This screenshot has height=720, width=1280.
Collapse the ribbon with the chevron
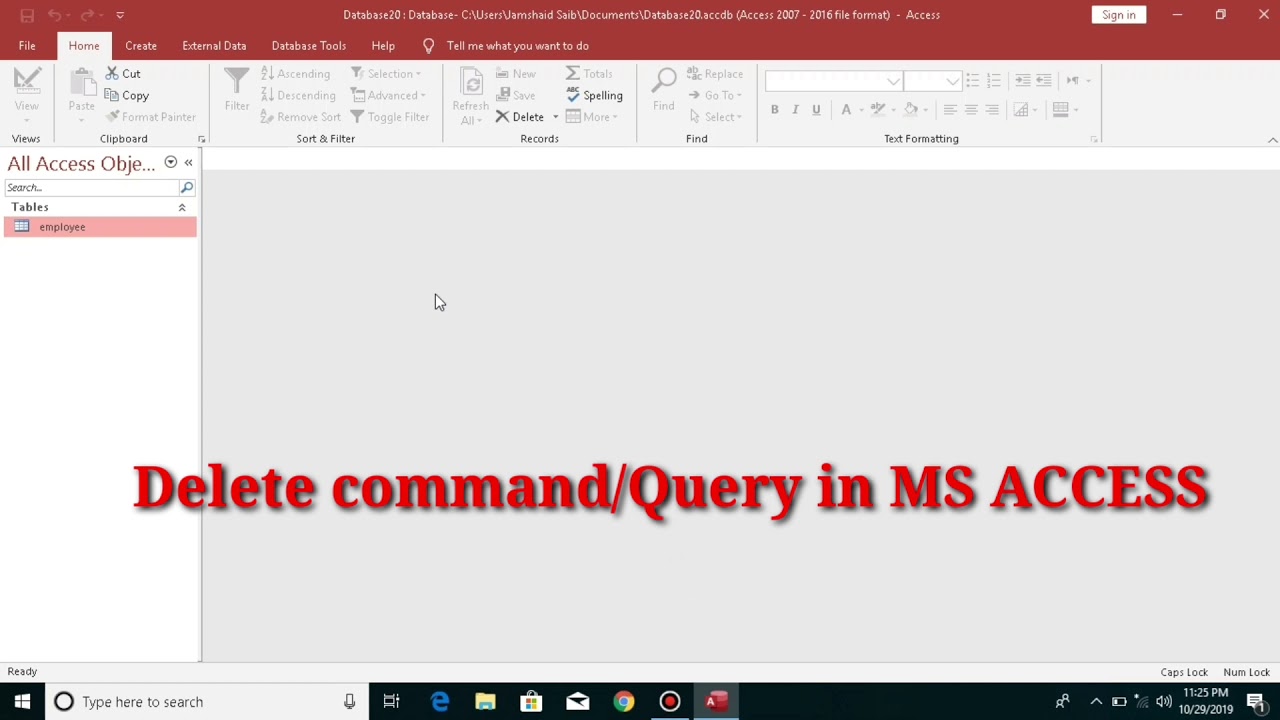coord(1272,140)
